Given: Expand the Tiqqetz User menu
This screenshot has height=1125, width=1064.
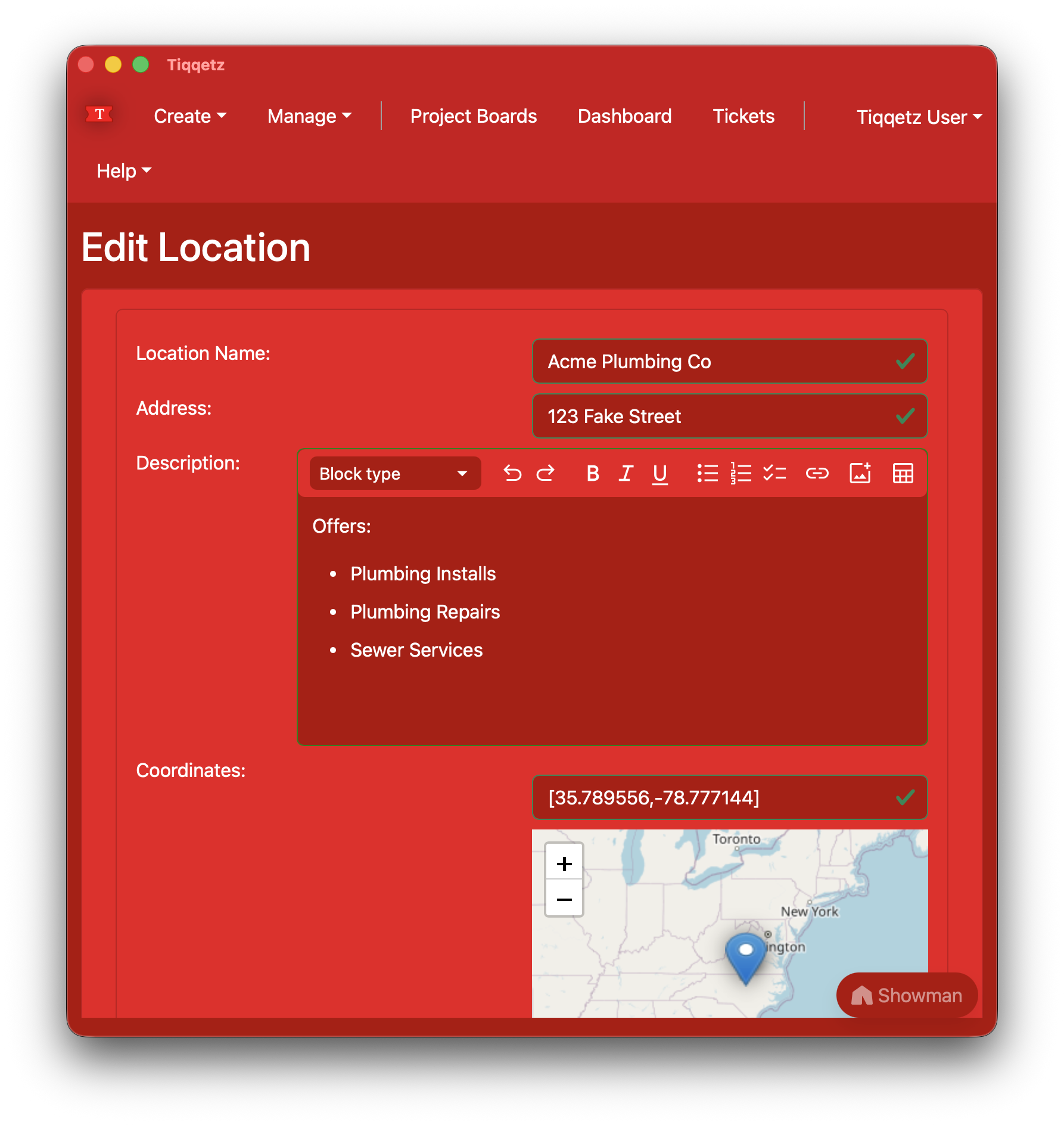Looking at the screenshot, I should (x=918, y=117).
